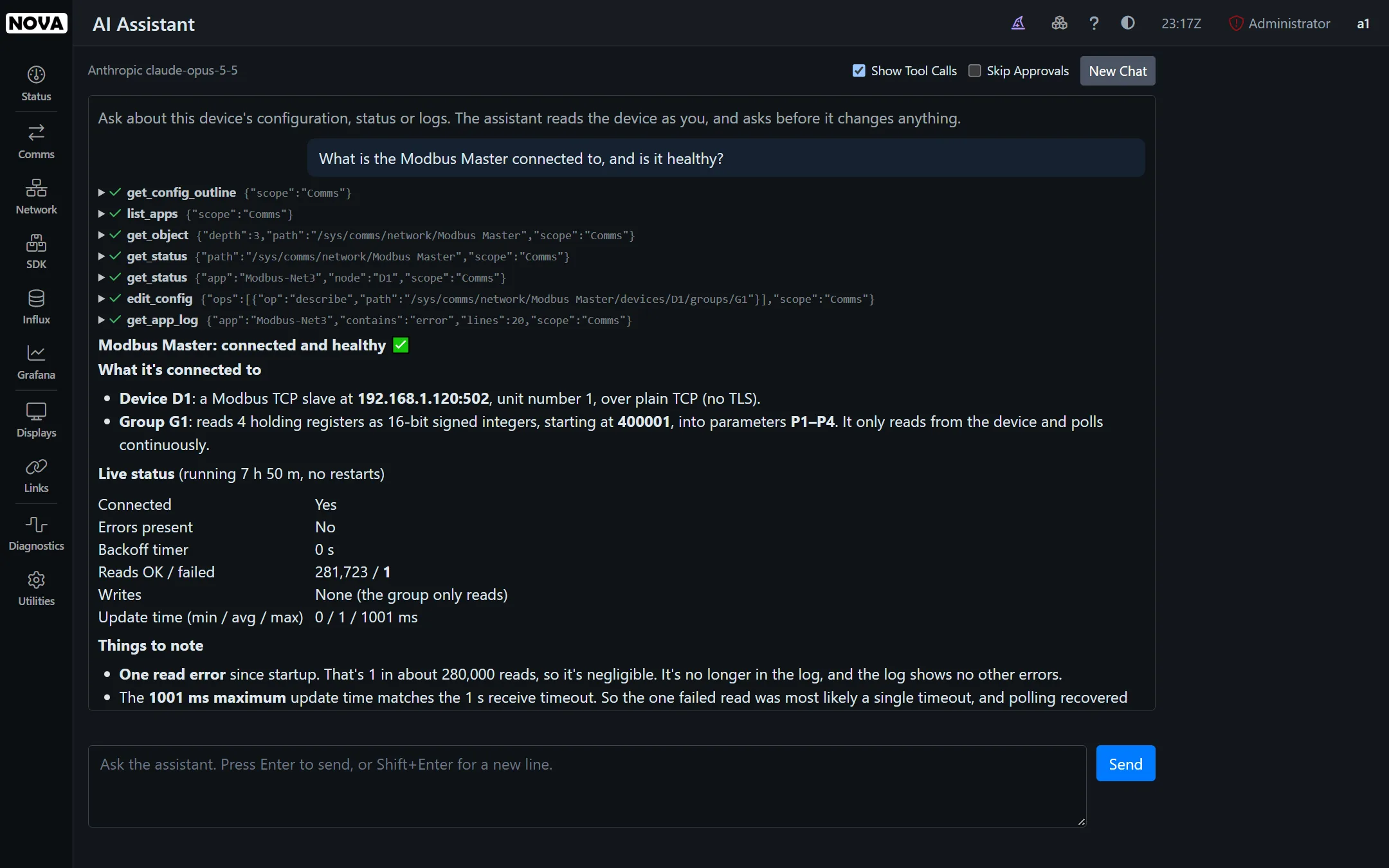This screenshot has width=1389, height=868.
Task: Click the 1001 ms maximum bold text
Action: 217,698
